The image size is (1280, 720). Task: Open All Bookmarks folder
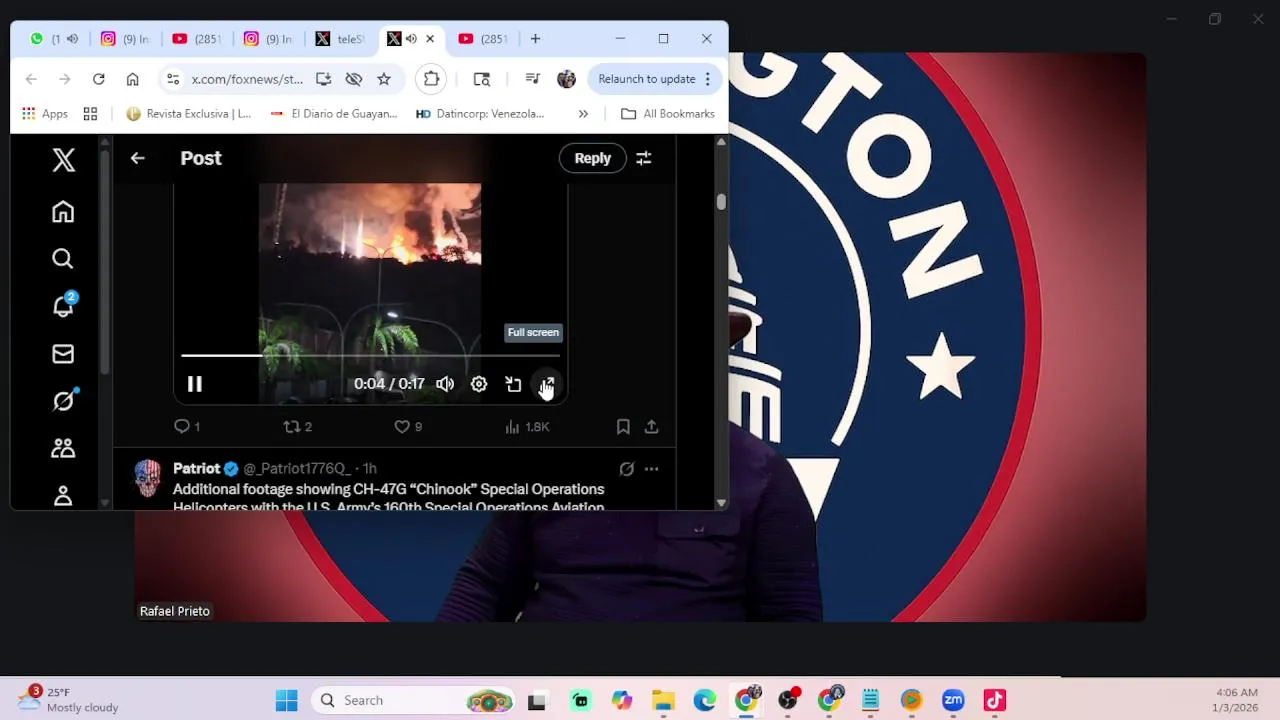click(668, 114)
